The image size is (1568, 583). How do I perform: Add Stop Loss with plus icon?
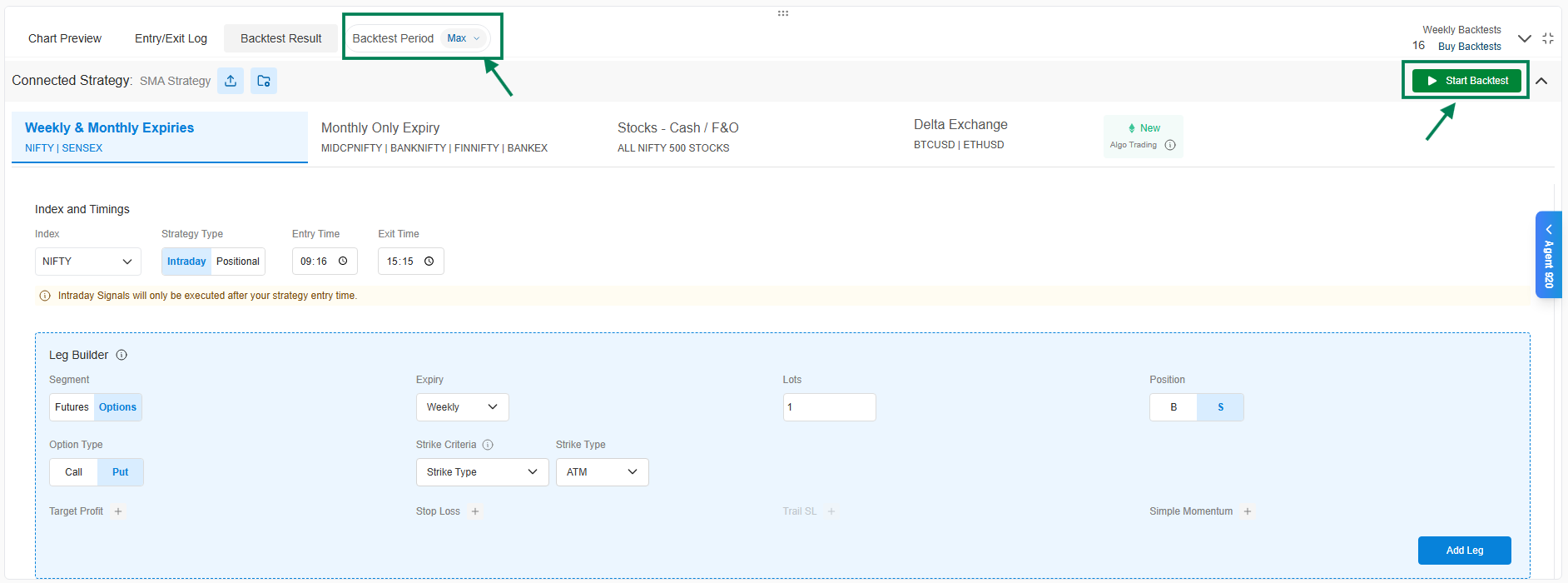click(475, 511)
